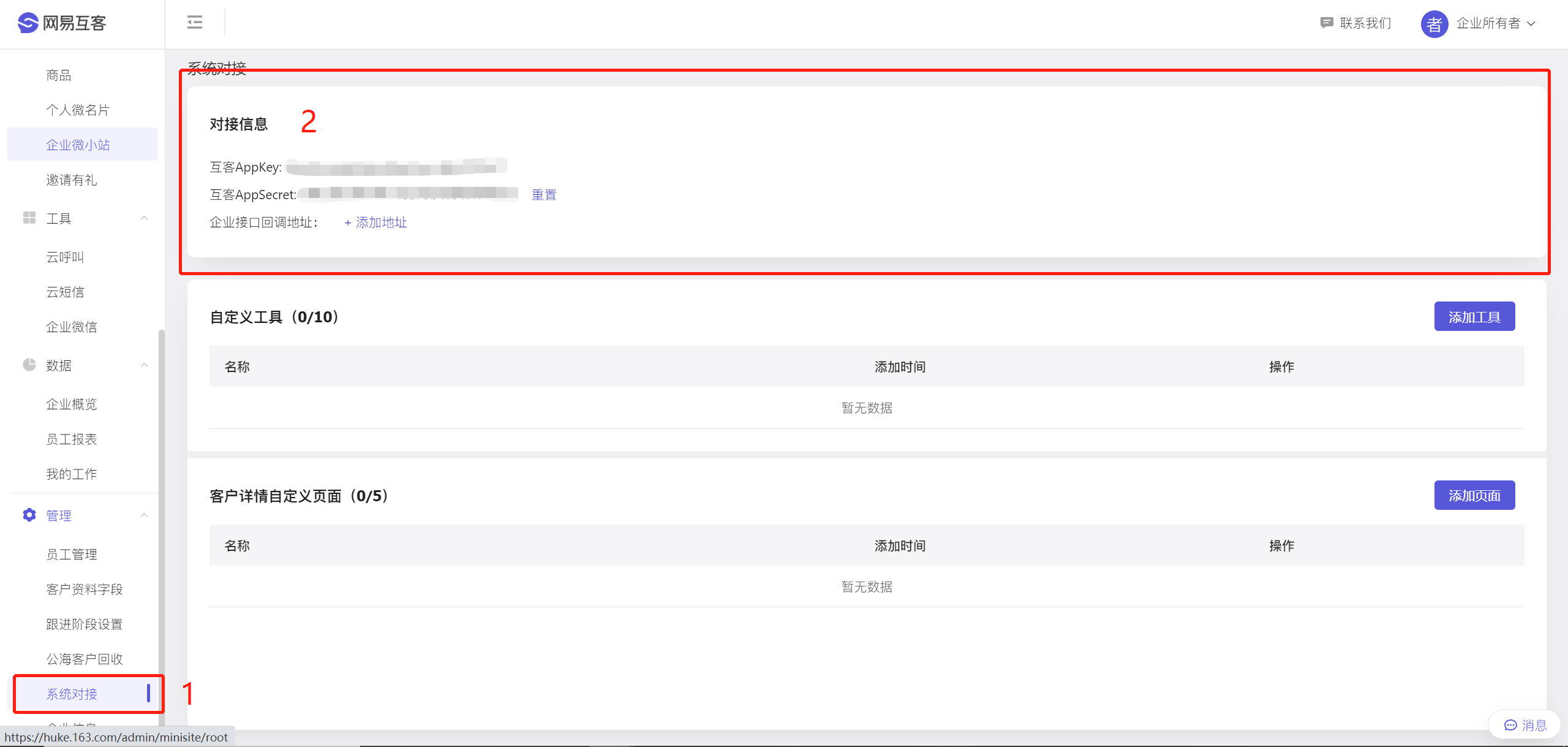Go to 邀请有礼 in the sidebar

click(72, 180)
